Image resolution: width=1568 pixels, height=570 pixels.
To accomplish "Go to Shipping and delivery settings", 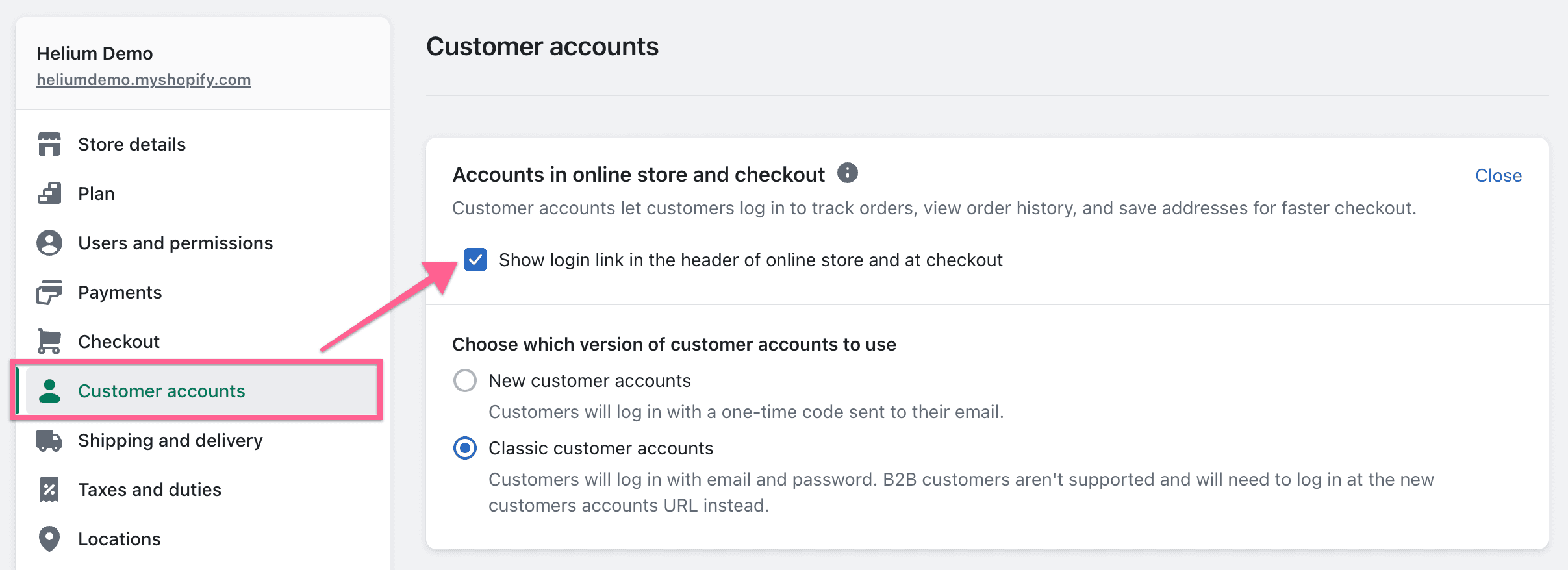I will click(x=170, y=440).
